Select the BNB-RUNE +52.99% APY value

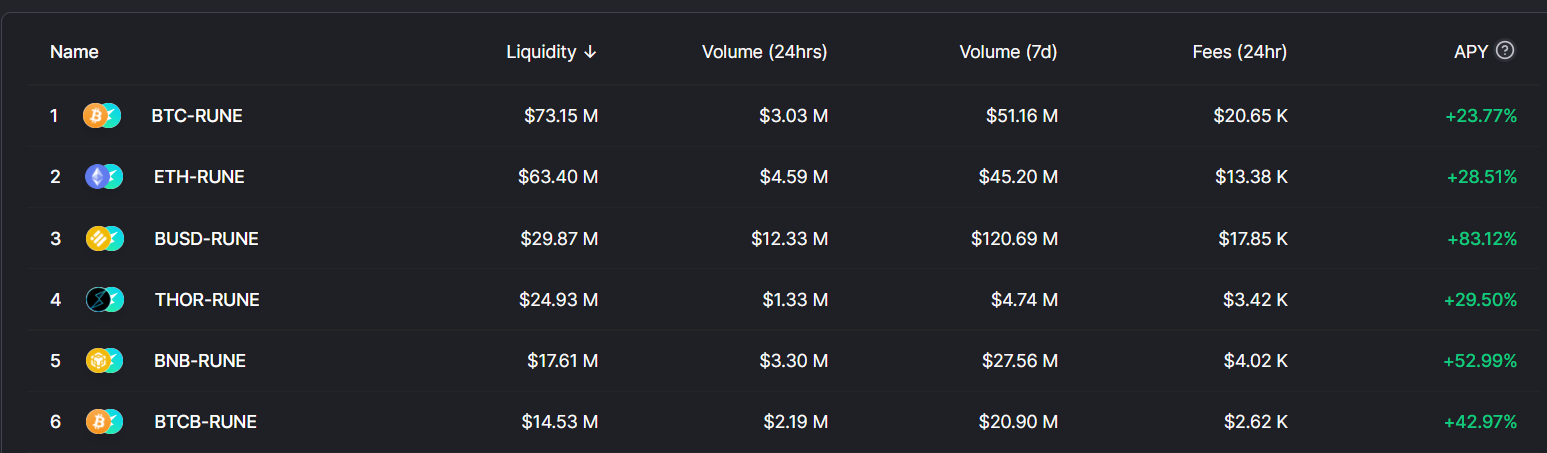pyautogui.click(x=1480, y=361)
